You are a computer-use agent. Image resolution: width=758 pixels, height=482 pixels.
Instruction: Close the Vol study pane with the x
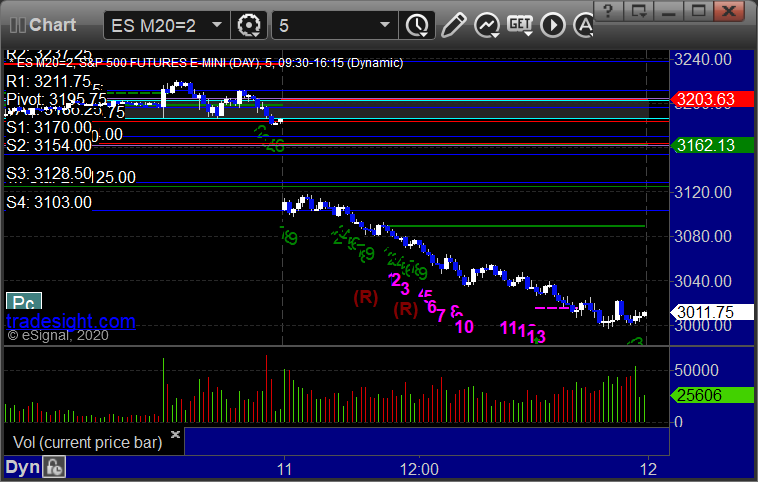pos(175,434)
